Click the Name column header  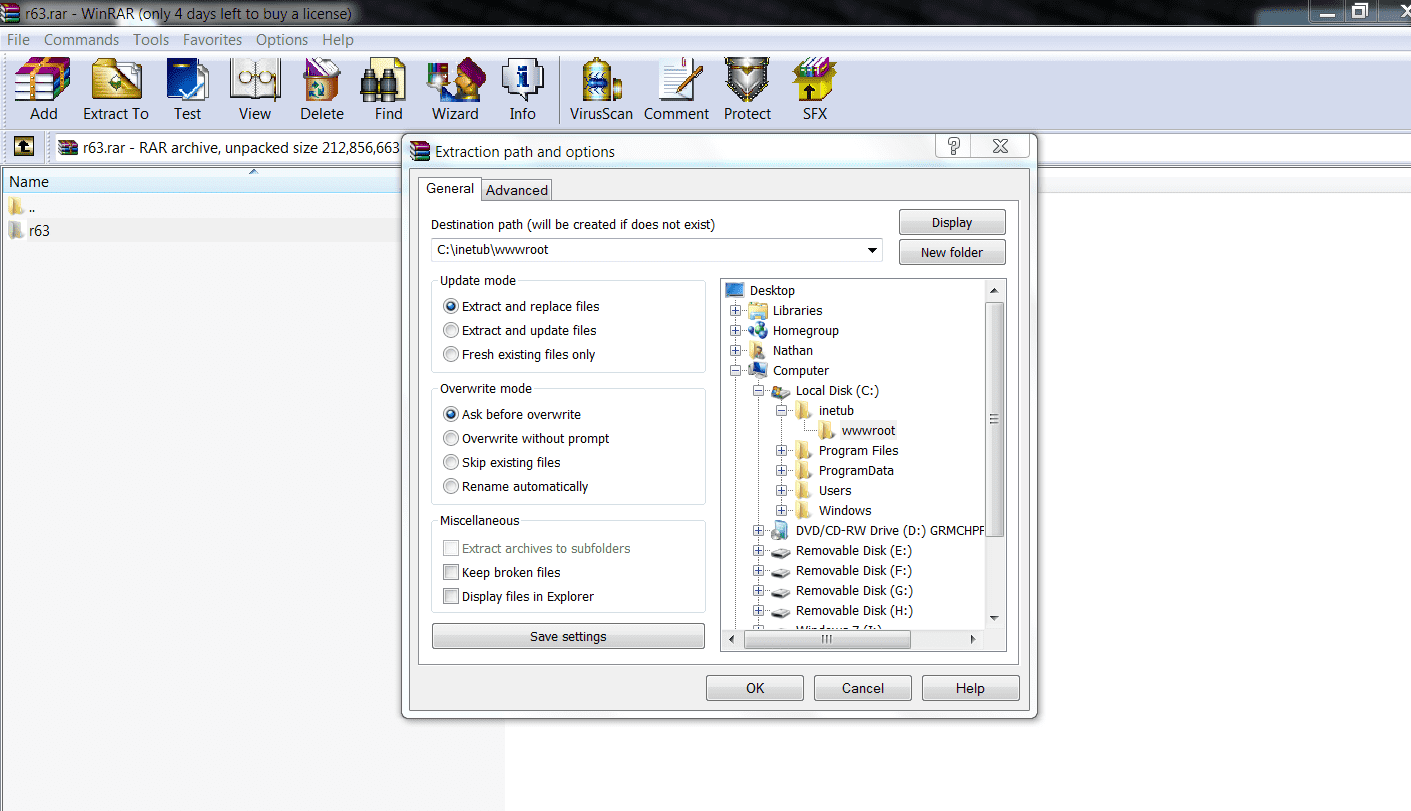pos(200,182)
